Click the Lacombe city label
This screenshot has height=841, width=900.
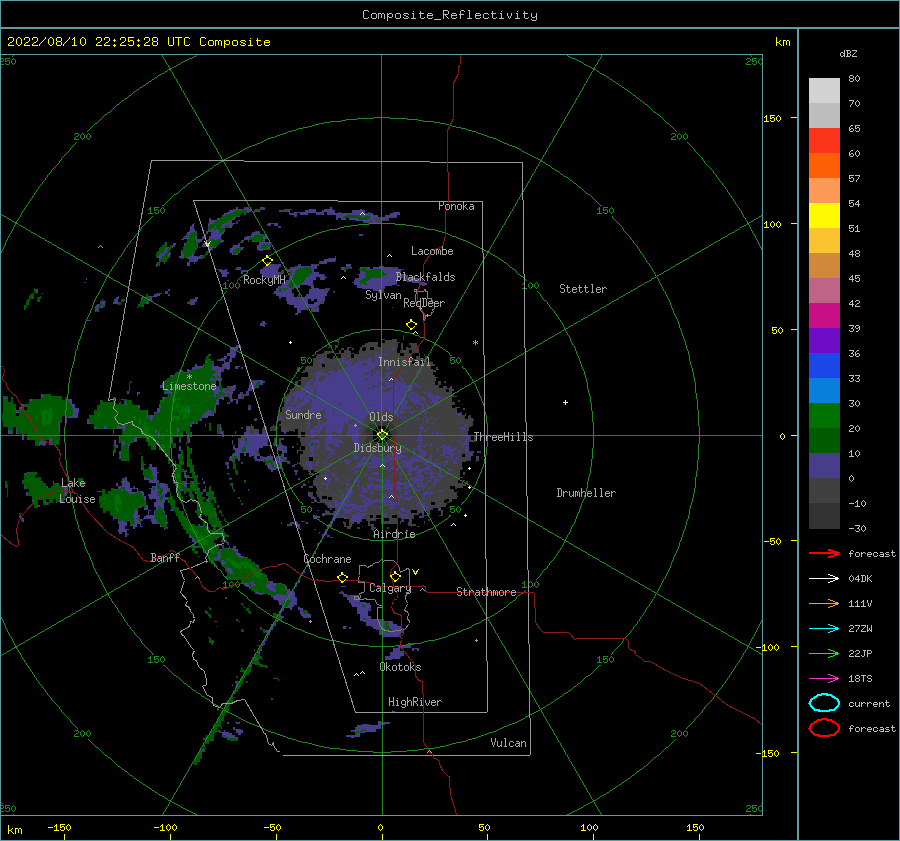(x=432, y=251)
